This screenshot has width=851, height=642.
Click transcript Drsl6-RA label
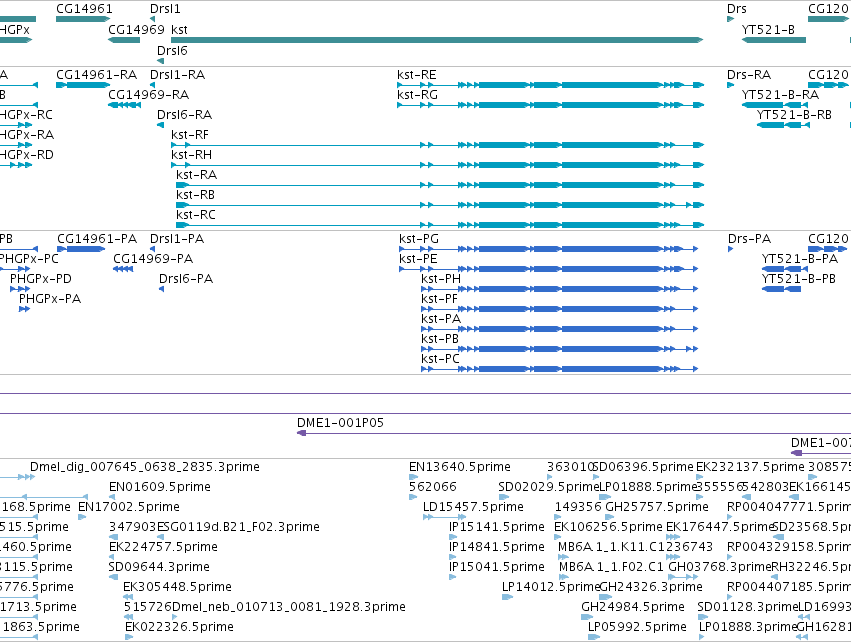click(185, 115)
